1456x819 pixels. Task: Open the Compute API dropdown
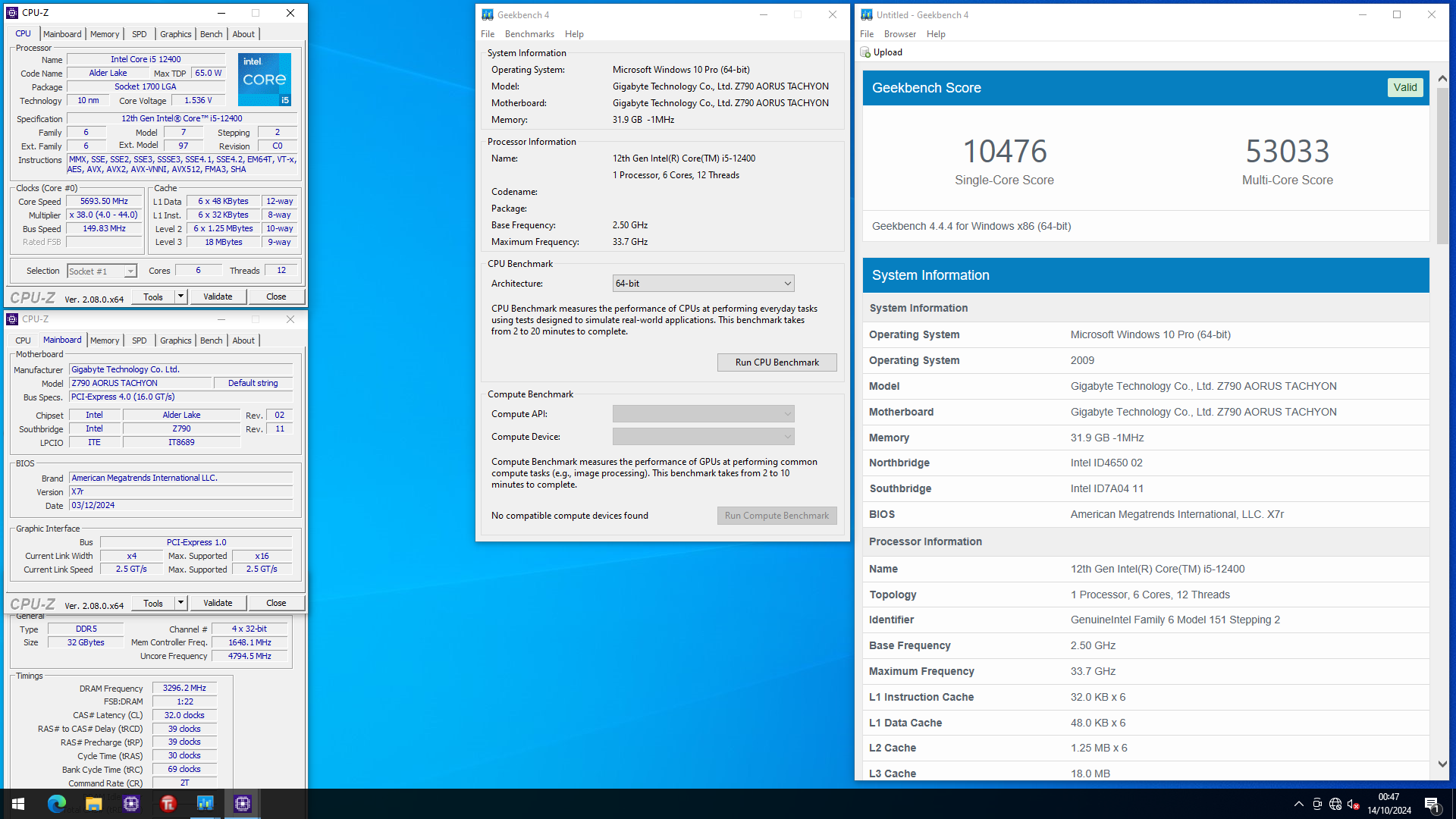click(x=703, y=414)
